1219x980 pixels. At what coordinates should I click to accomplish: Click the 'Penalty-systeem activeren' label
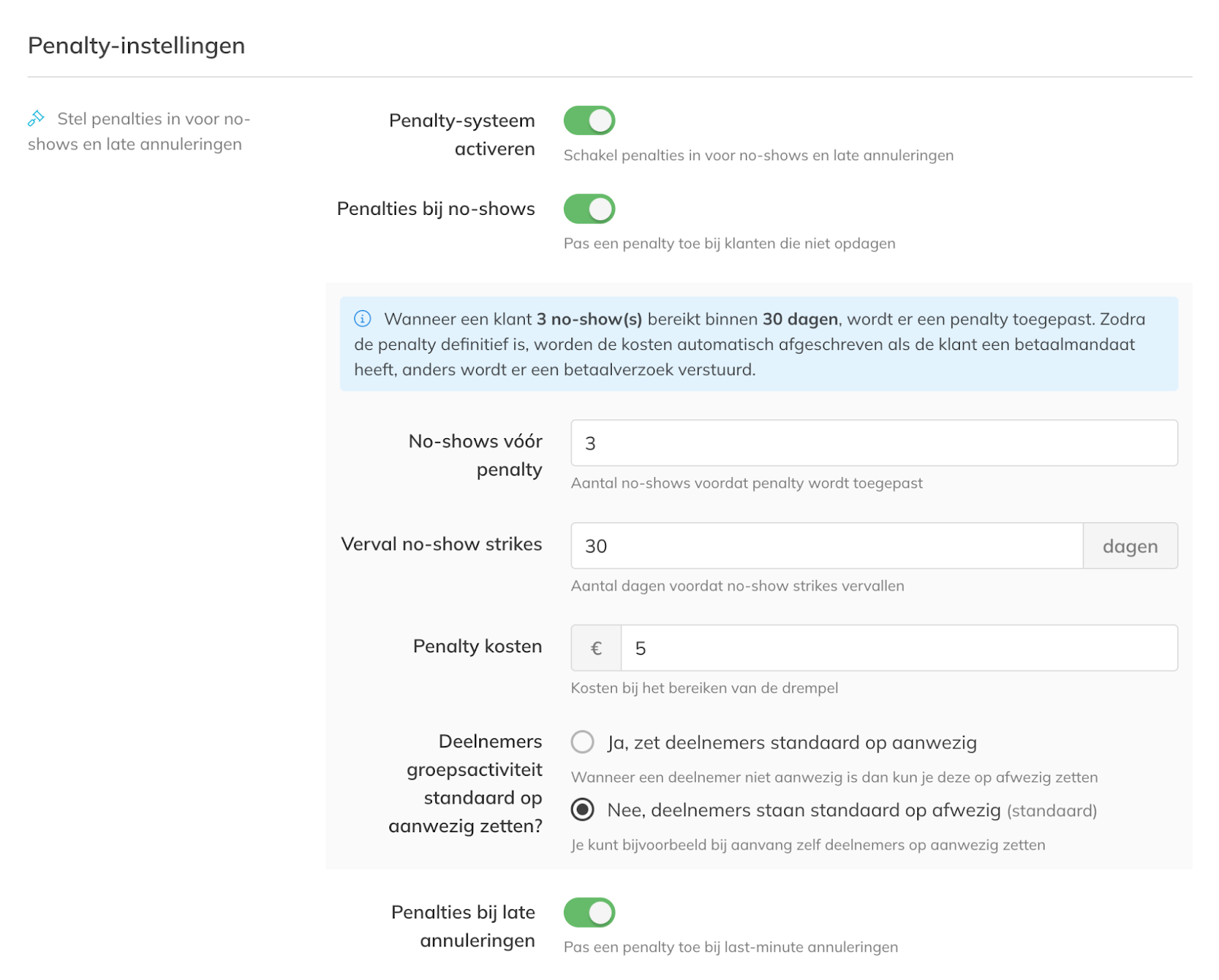[462, 134]
